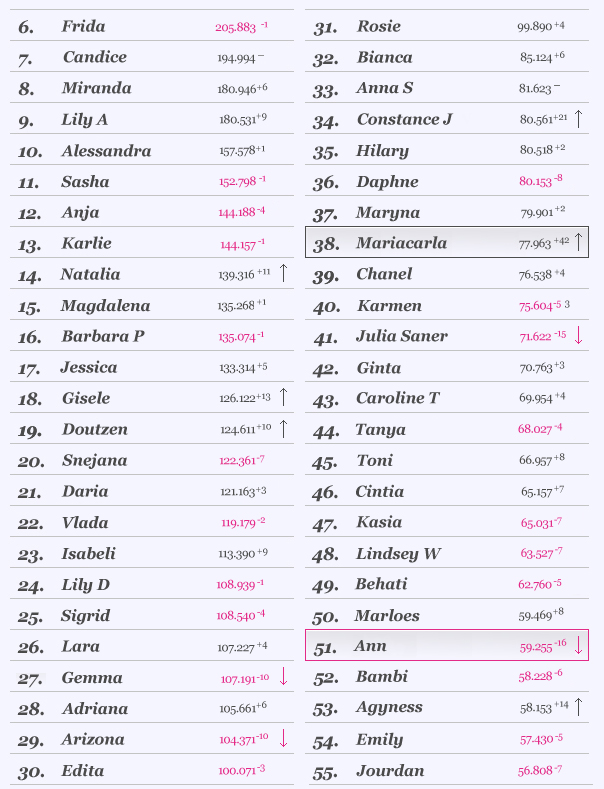The width and height of the screenshot is (604, 789).
Task: Click the down arrow in Arizona's row
Action: 283,739
